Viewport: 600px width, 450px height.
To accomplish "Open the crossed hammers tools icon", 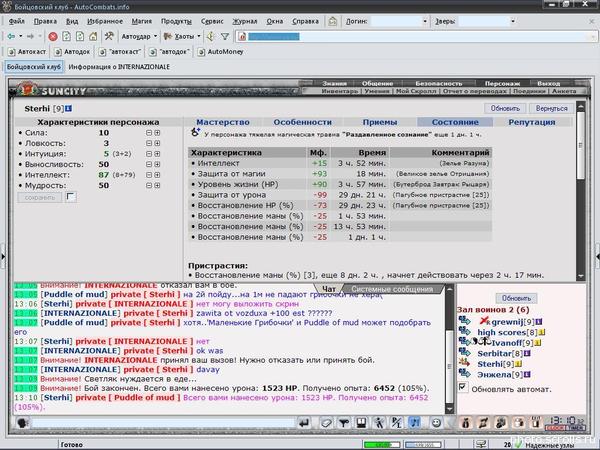I will coord(109,36).
